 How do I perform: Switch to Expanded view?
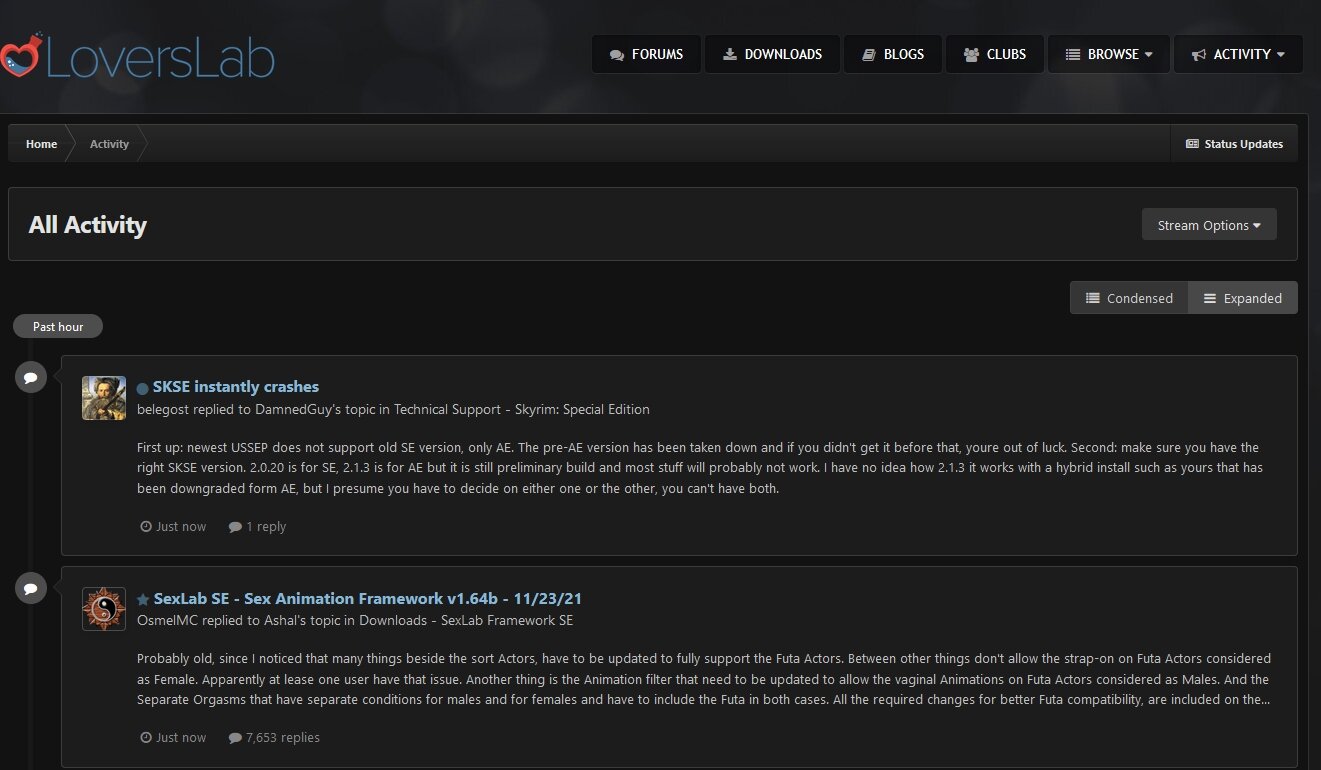point(1243,298)
